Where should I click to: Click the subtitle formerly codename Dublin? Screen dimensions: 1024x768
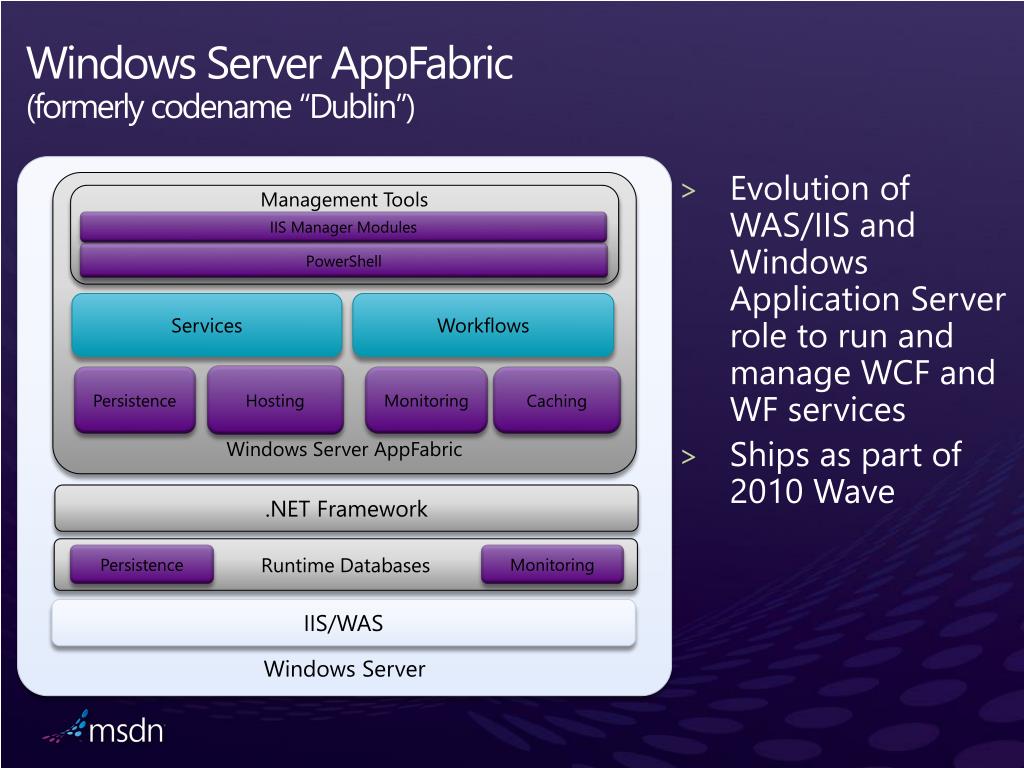[x=221, y=107]
